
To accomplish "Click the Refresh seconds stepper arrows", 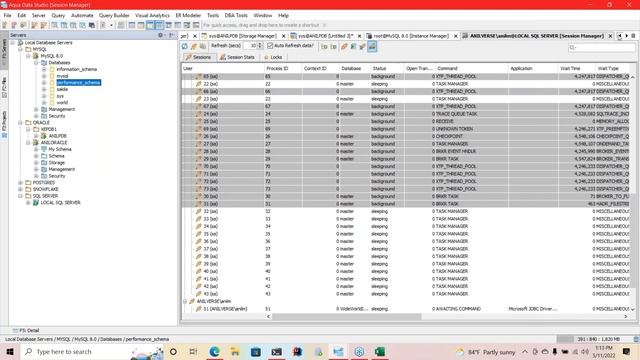I will pos(260,46).
